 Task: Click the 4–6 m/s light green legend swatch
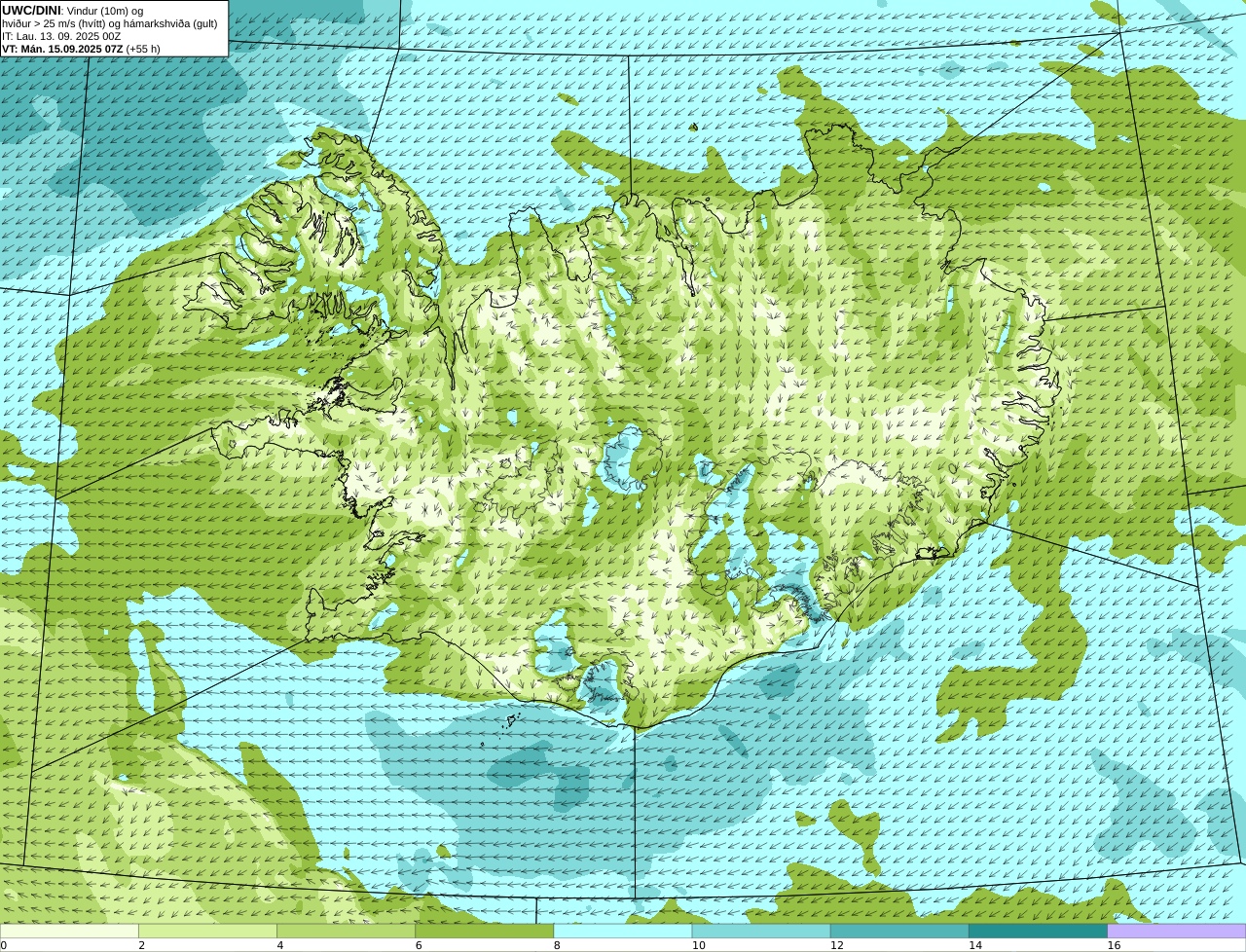click(x=346, y=931)
